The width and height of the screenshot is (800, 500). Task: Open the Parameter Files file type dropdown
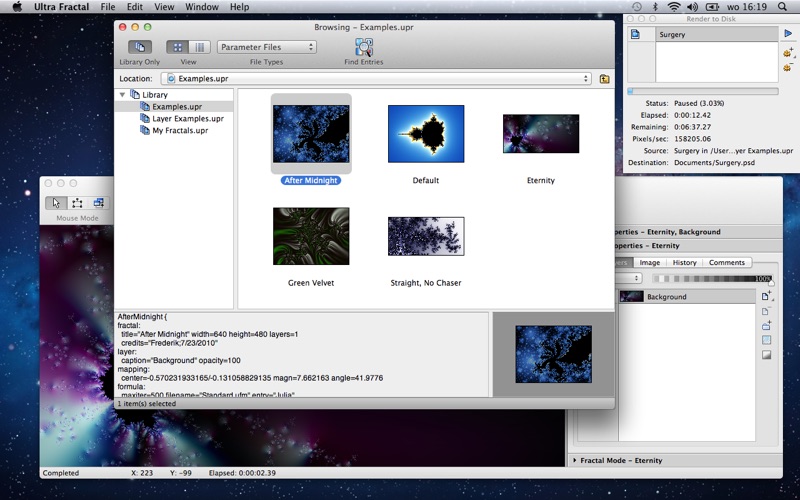(266, 47)
